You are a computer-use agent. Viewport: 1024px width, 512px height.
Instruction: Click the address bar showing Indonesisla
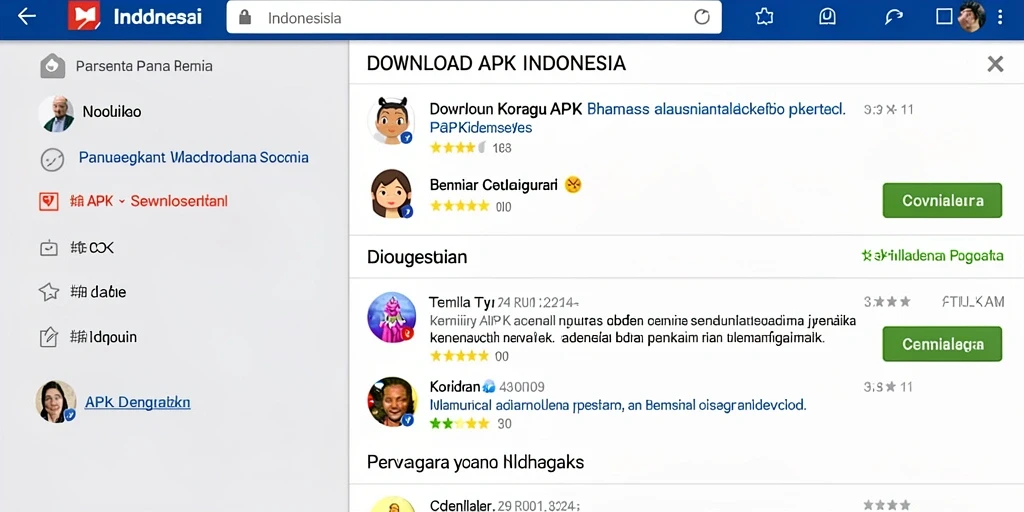[474, 18]
